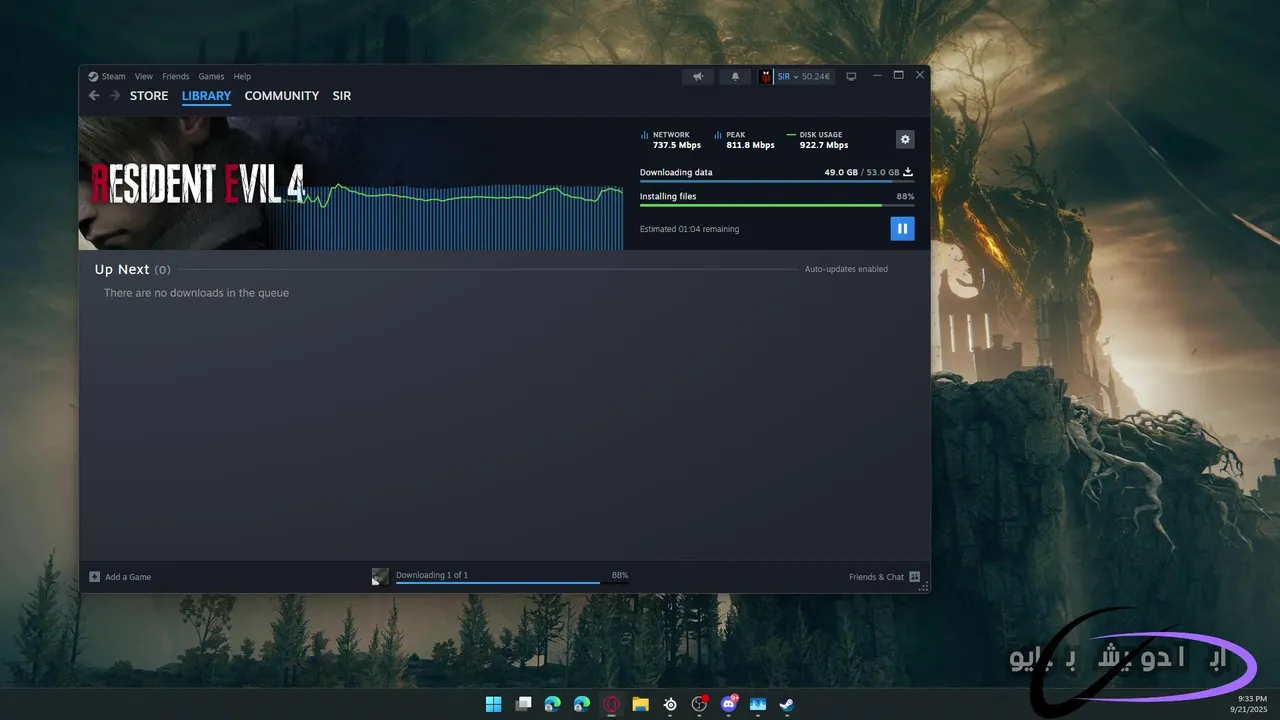
Task: Click the 50,24€ wallet balance
Action: [x=816, y=76]
